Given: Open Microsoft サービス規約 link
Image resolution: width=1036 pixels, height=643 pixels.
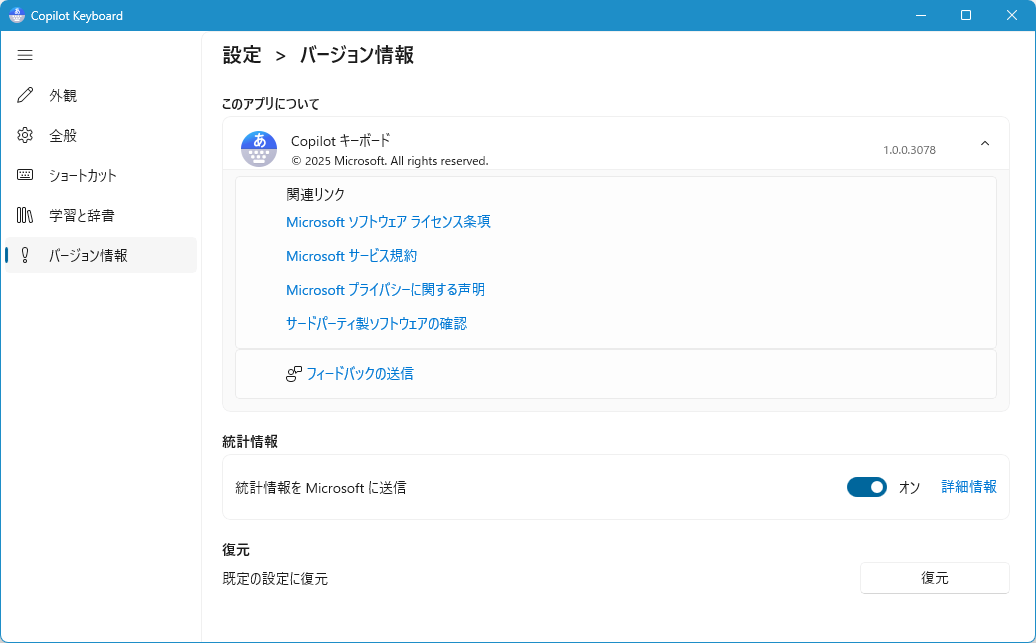Looking at the screenshot, I should [351, 256].
